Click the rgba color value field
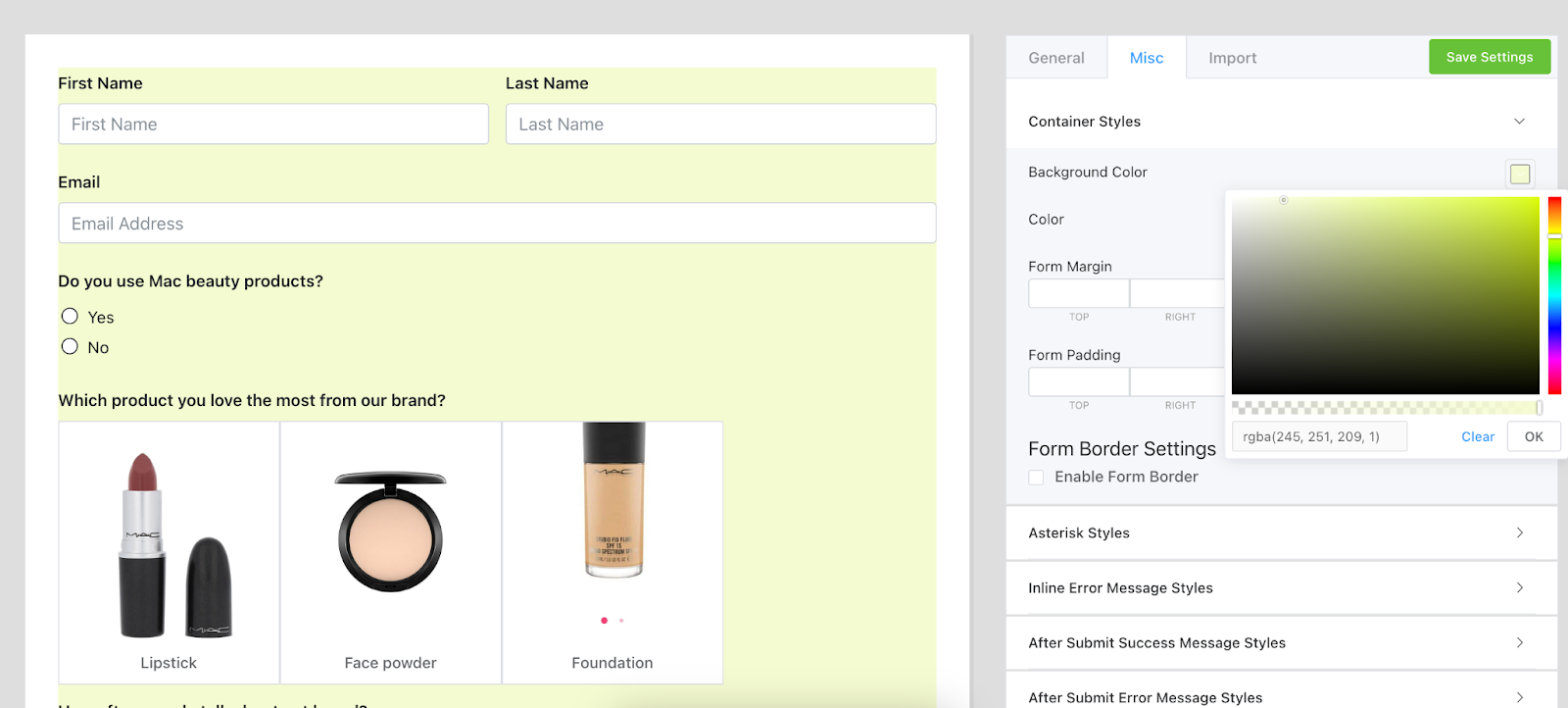Screen dimensions: 1568x708 click(x=1319, y=436)
